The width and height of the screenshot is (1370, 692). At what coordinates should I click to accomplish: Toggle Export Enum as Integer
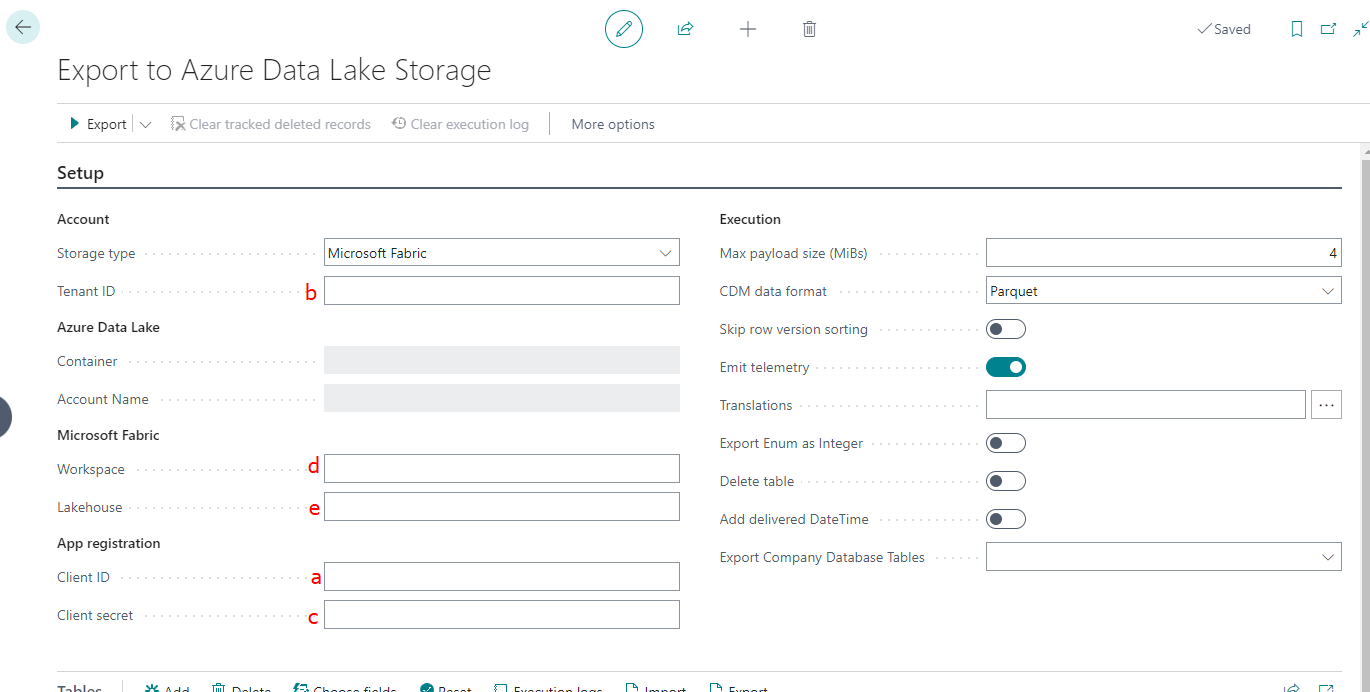pyautogui.click(x=1006, y=443)
